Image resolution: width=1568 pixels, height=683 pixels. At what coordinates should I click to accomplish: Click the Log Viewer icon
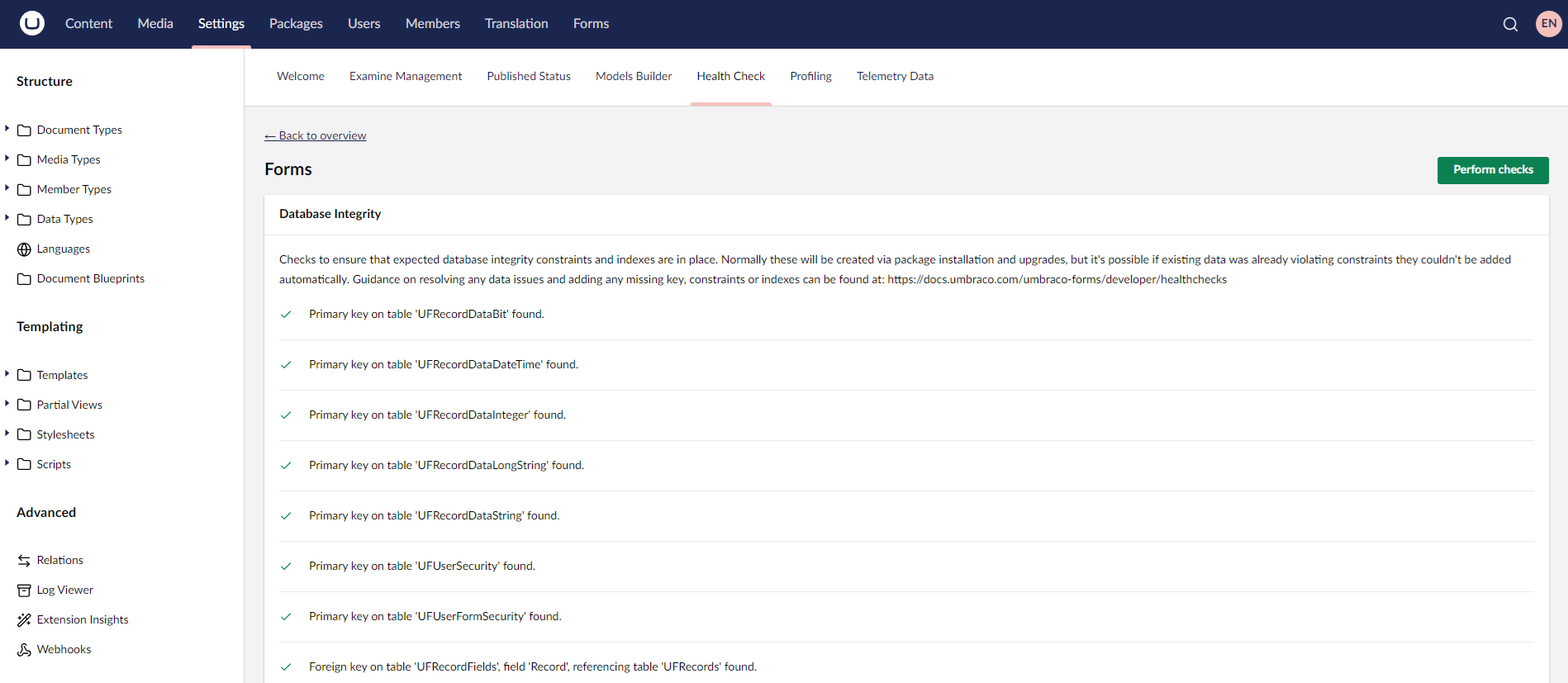point(24,591)
